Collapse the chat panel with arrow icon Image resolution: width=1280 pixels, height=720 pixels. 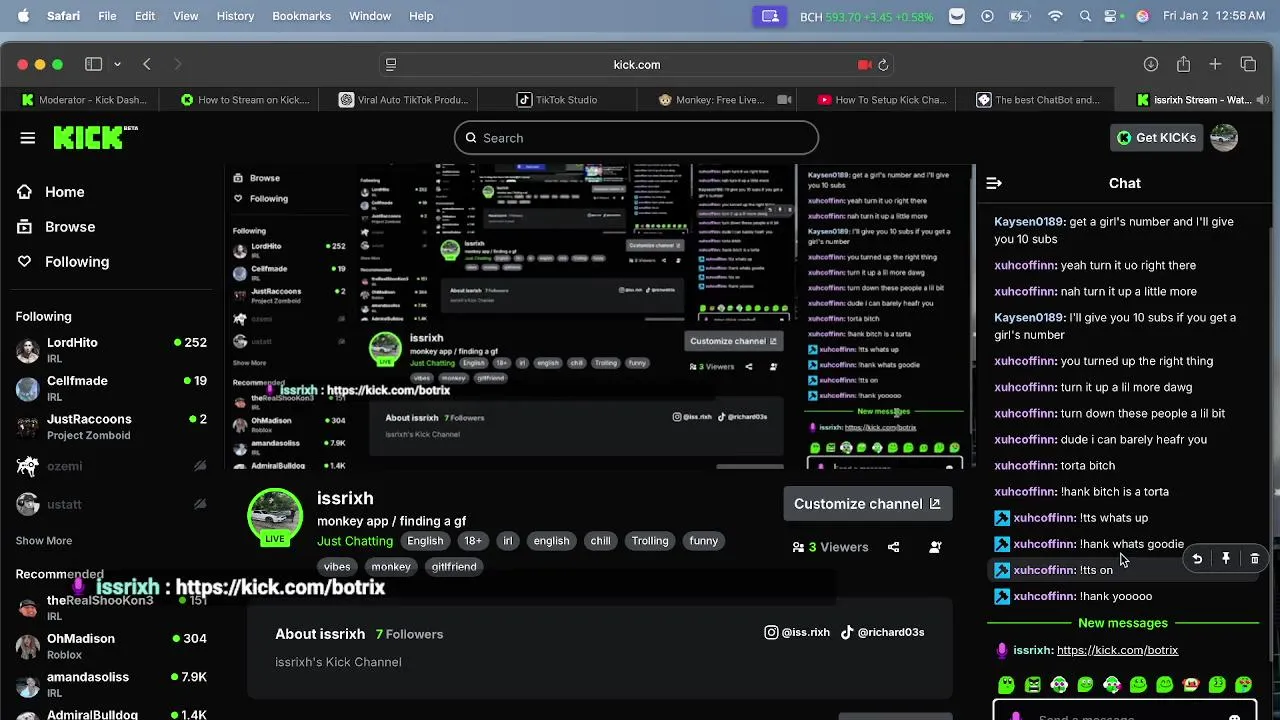point(994,183)
